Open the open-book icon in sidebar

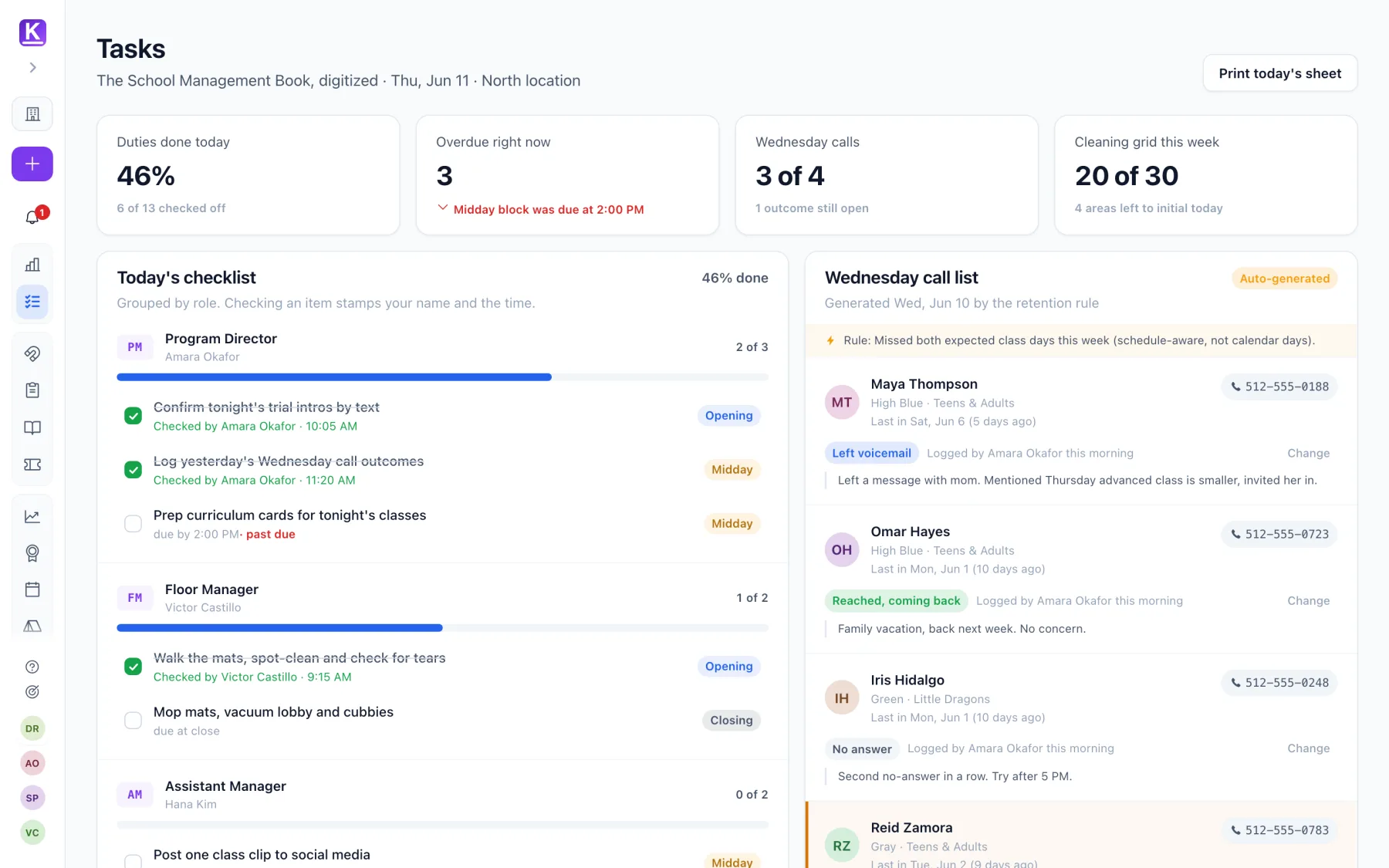click(32, 427)
